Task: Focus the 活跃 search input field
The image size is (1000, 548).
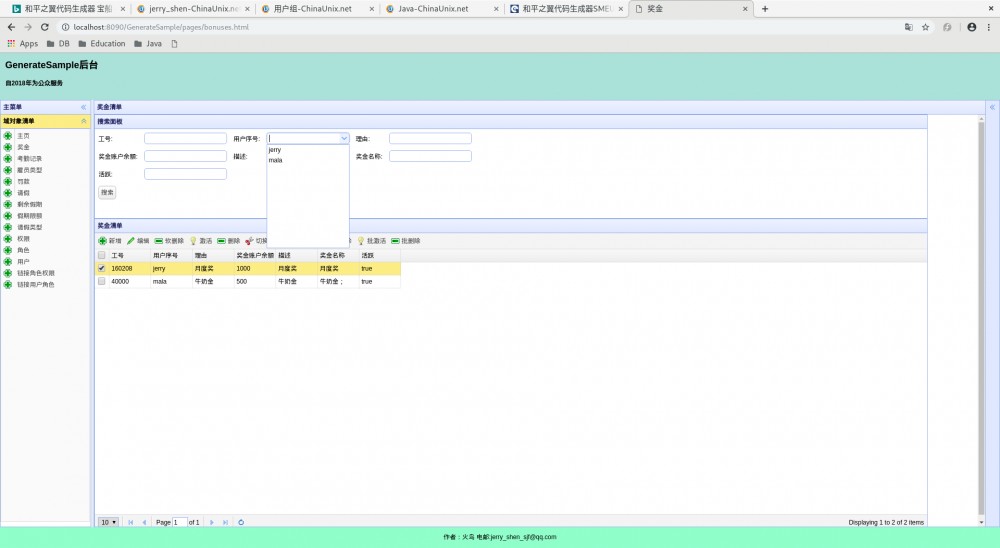Action: coord(186,174)
